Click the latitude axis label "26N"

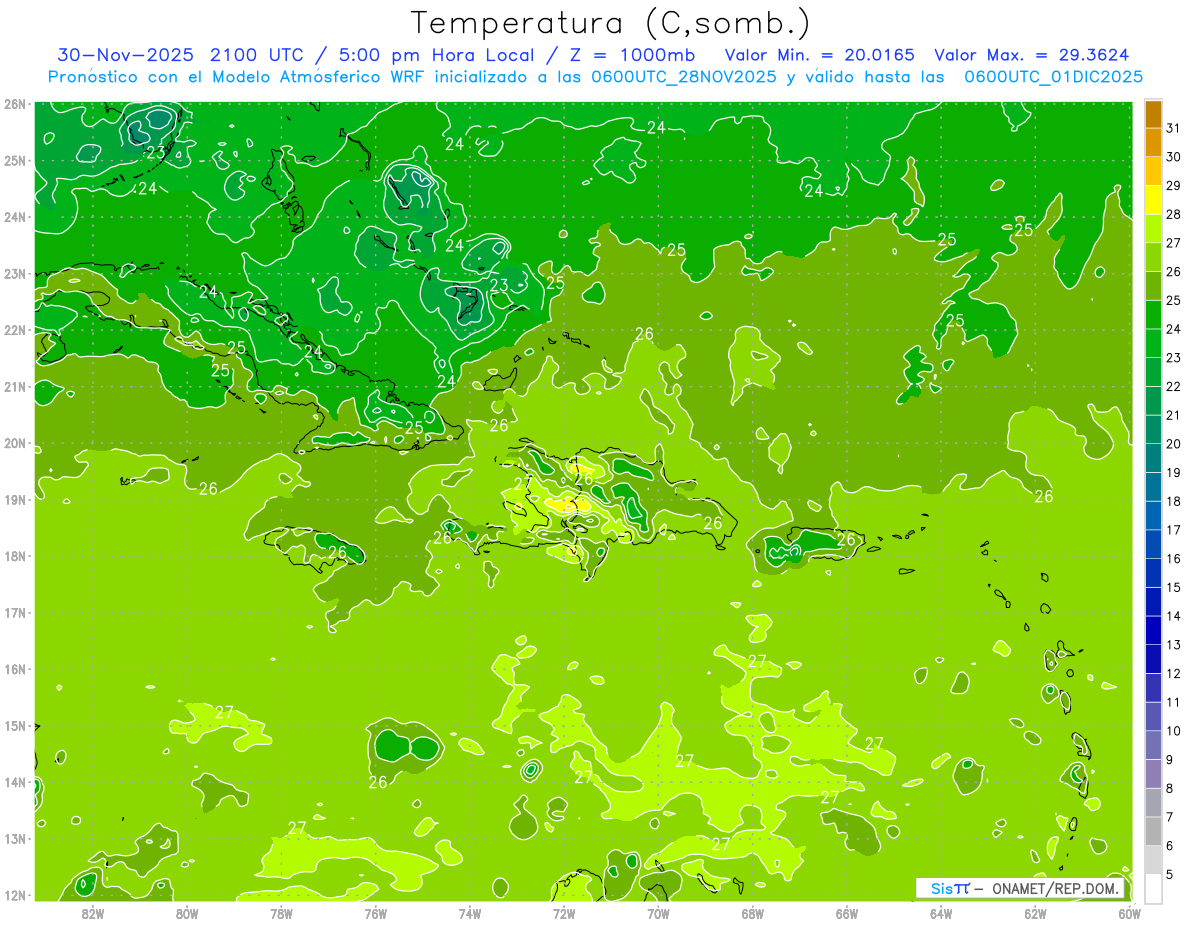tap(15, 104)
